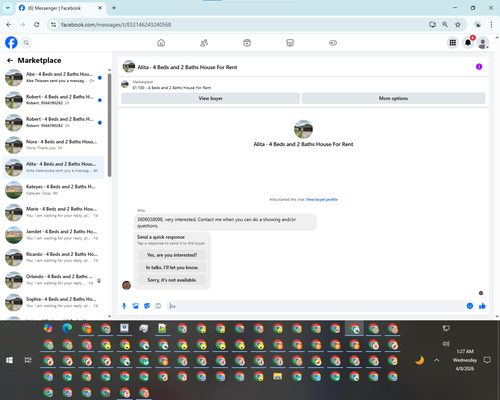The width and height of the screenshot is (500, 400).
Task: Open Windows notification center
Action: [487, 360]
